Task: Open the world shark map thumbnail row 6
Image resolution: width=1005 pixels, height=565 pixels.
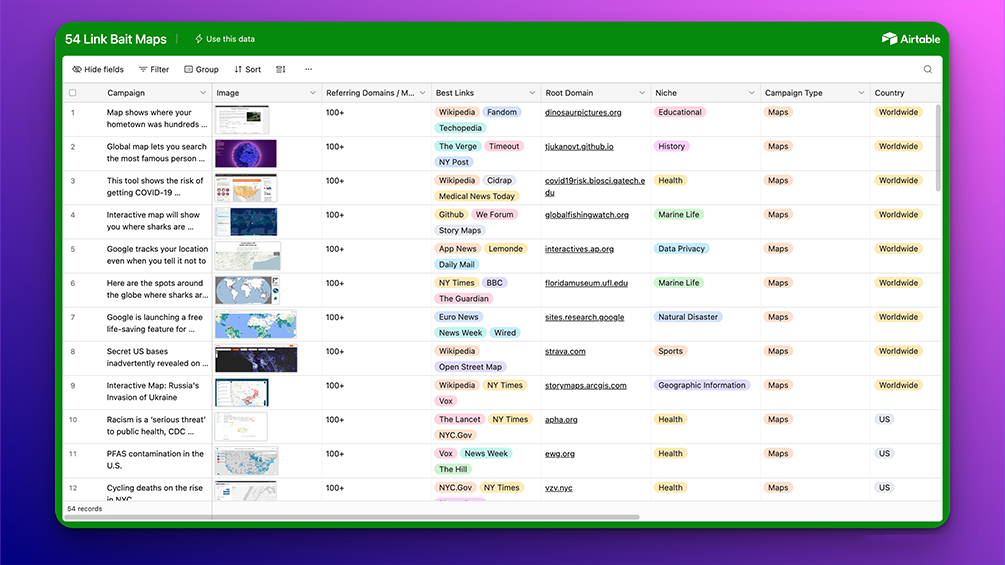Action: (x=247, y=290)
